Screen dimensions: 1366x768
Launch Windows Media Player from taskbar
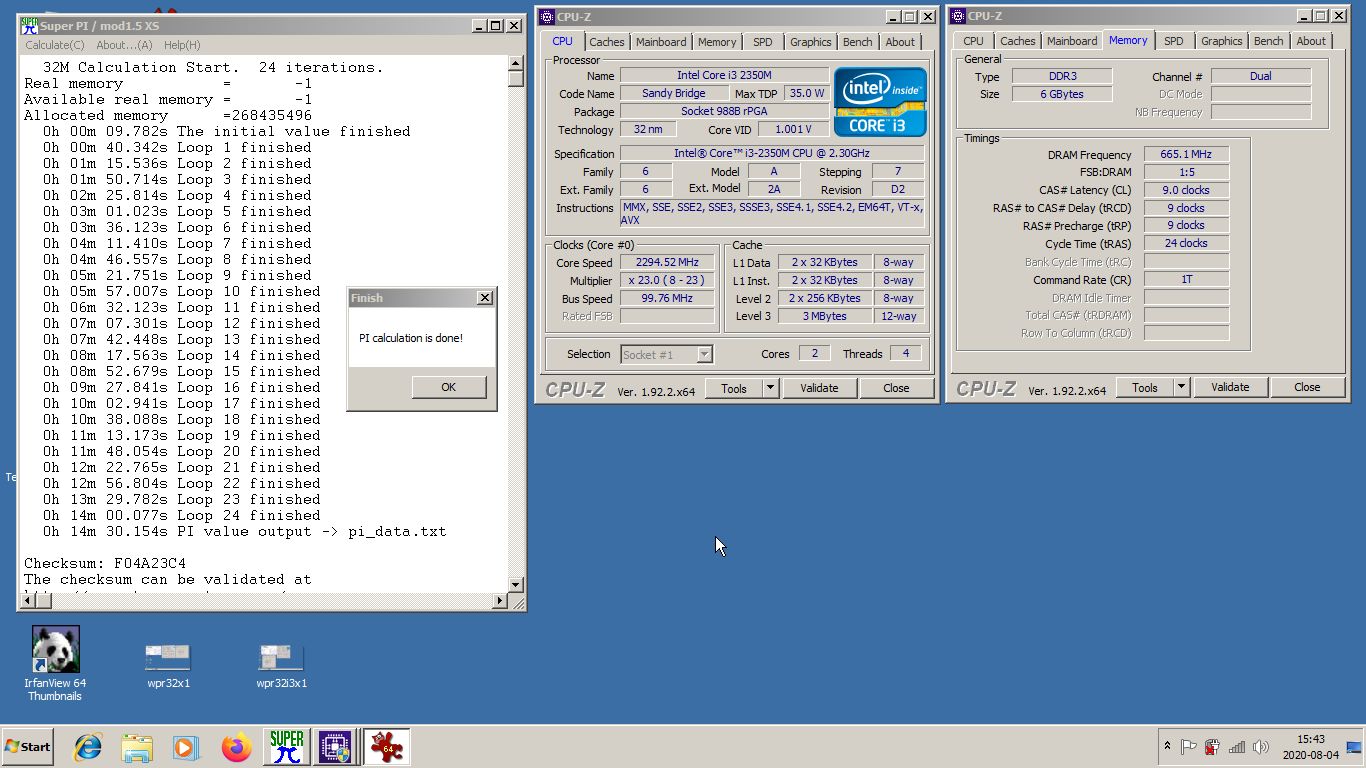point(186,747)
